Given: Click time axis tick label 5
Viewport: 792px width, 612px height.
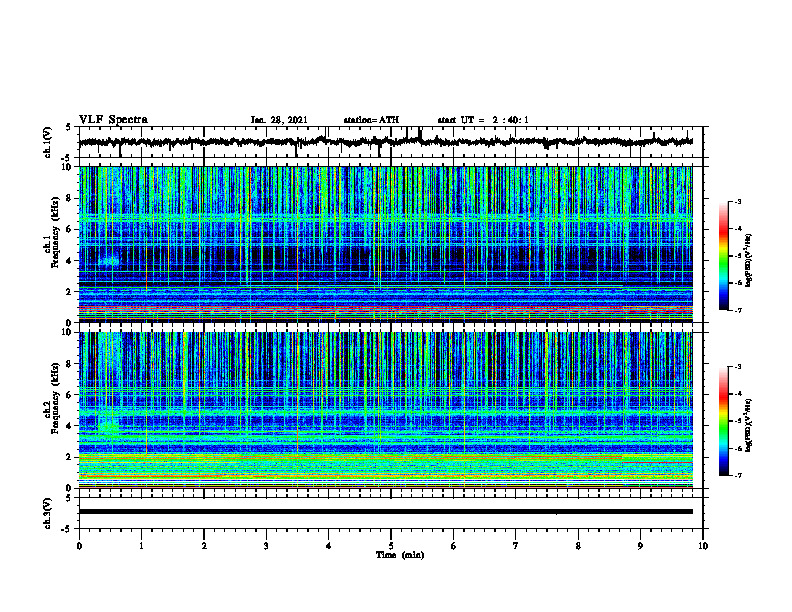Looking at the screenshot, I should (x=391, y=546).
